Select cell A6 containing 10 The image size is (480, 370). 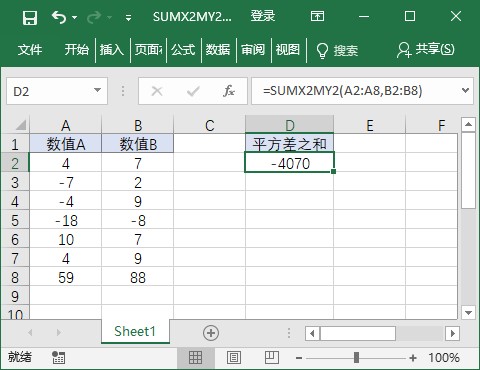[66, 239]
